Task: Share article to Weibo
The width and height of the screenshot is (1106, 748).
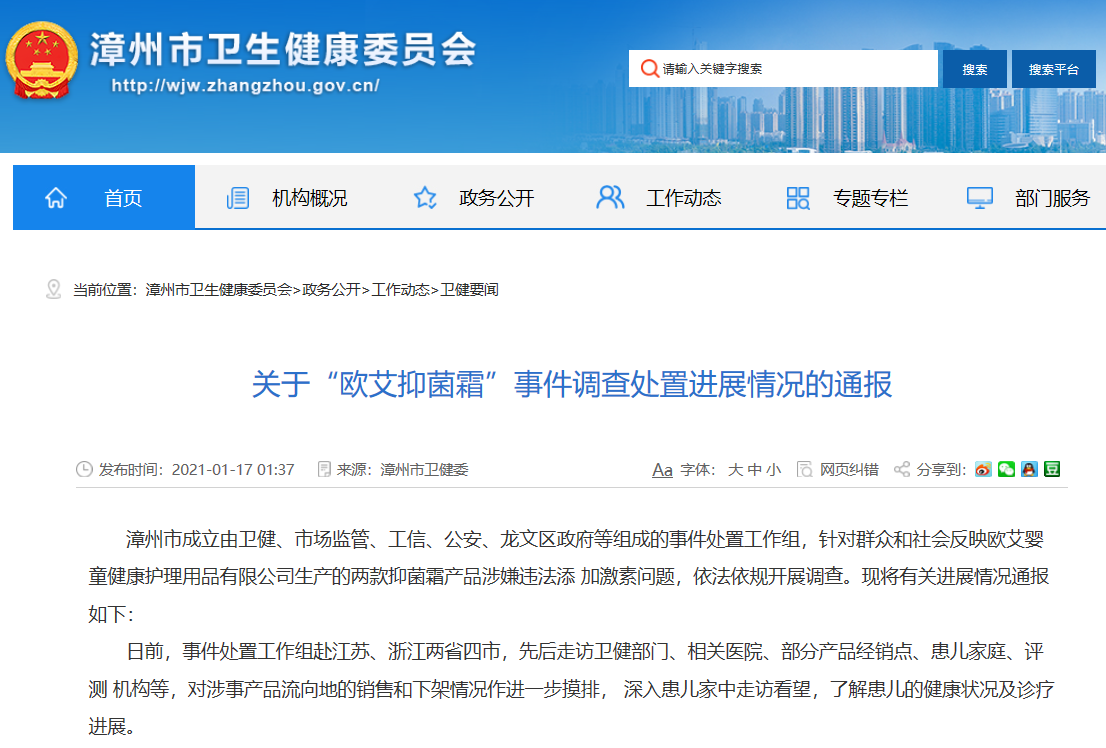Action: pyautogui.click(x=983, y=469)
